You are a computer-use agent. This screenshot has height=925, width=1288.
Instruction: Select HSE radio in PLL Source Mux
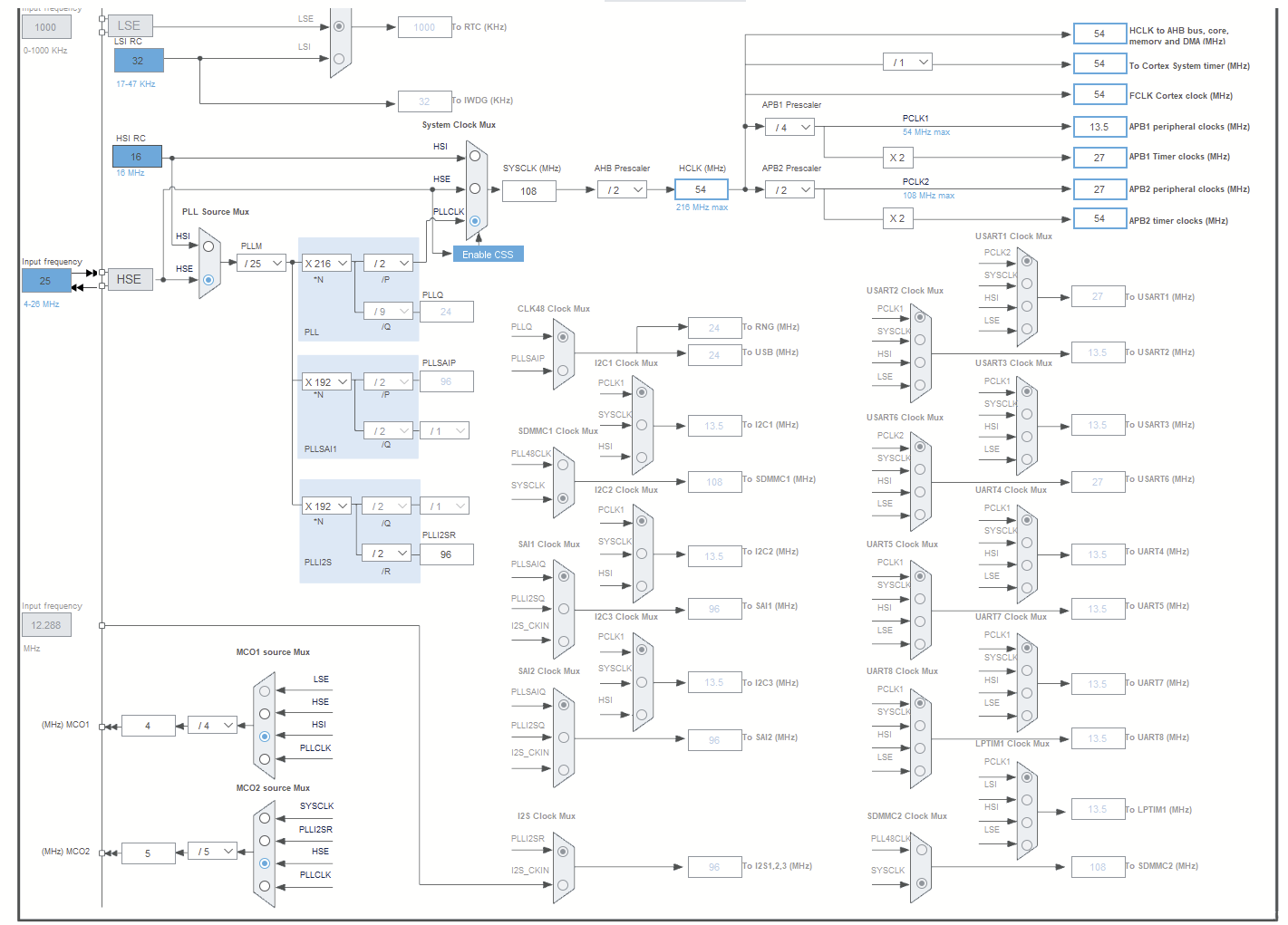pyautogui.click(x=208, y=280)
